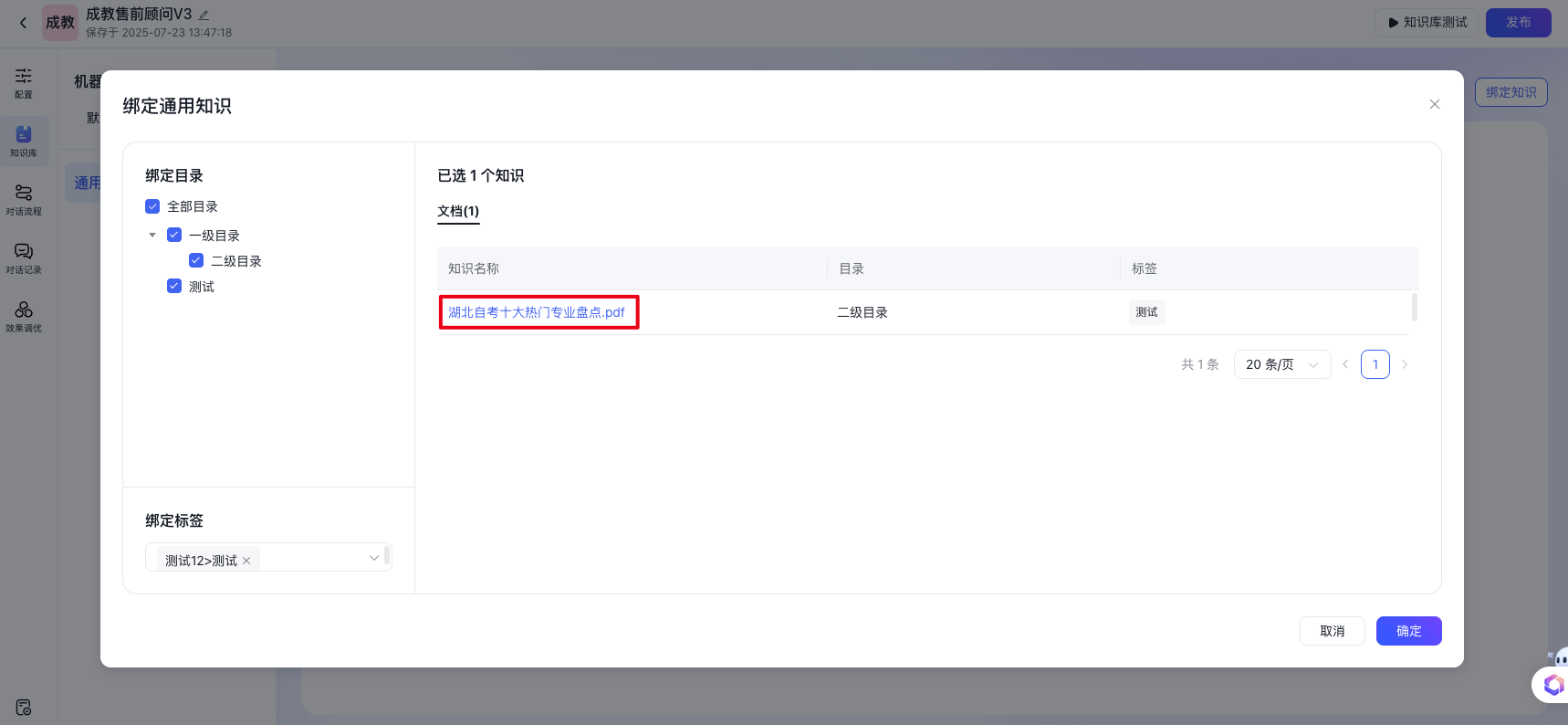Remove the 测试12>测试 tag
This screenshot has width=1568, height=725.
tap(246, 561)
